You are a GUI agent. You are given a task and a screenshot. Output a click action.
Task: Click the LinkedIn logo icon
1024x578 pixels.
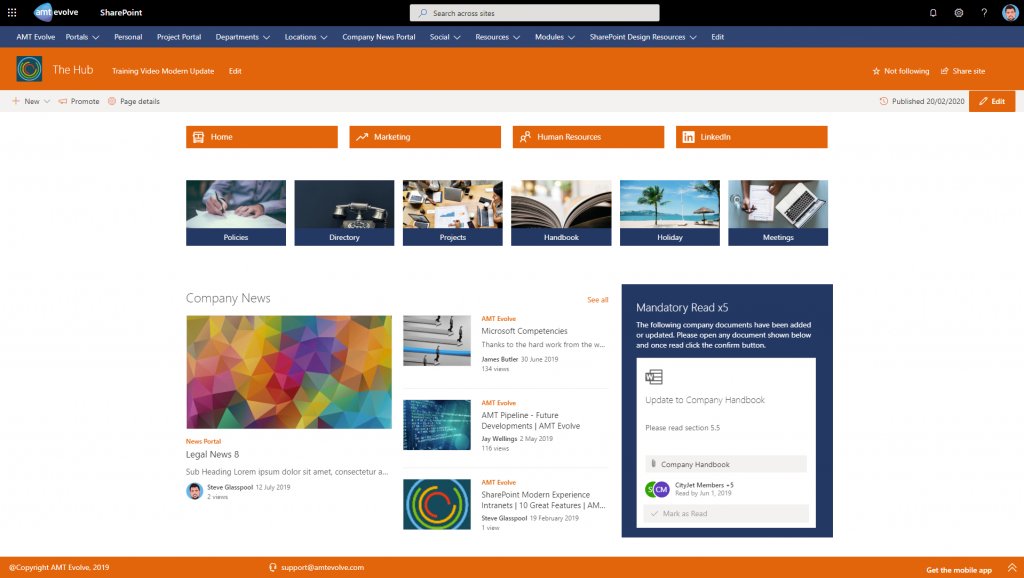coord(688,137)
